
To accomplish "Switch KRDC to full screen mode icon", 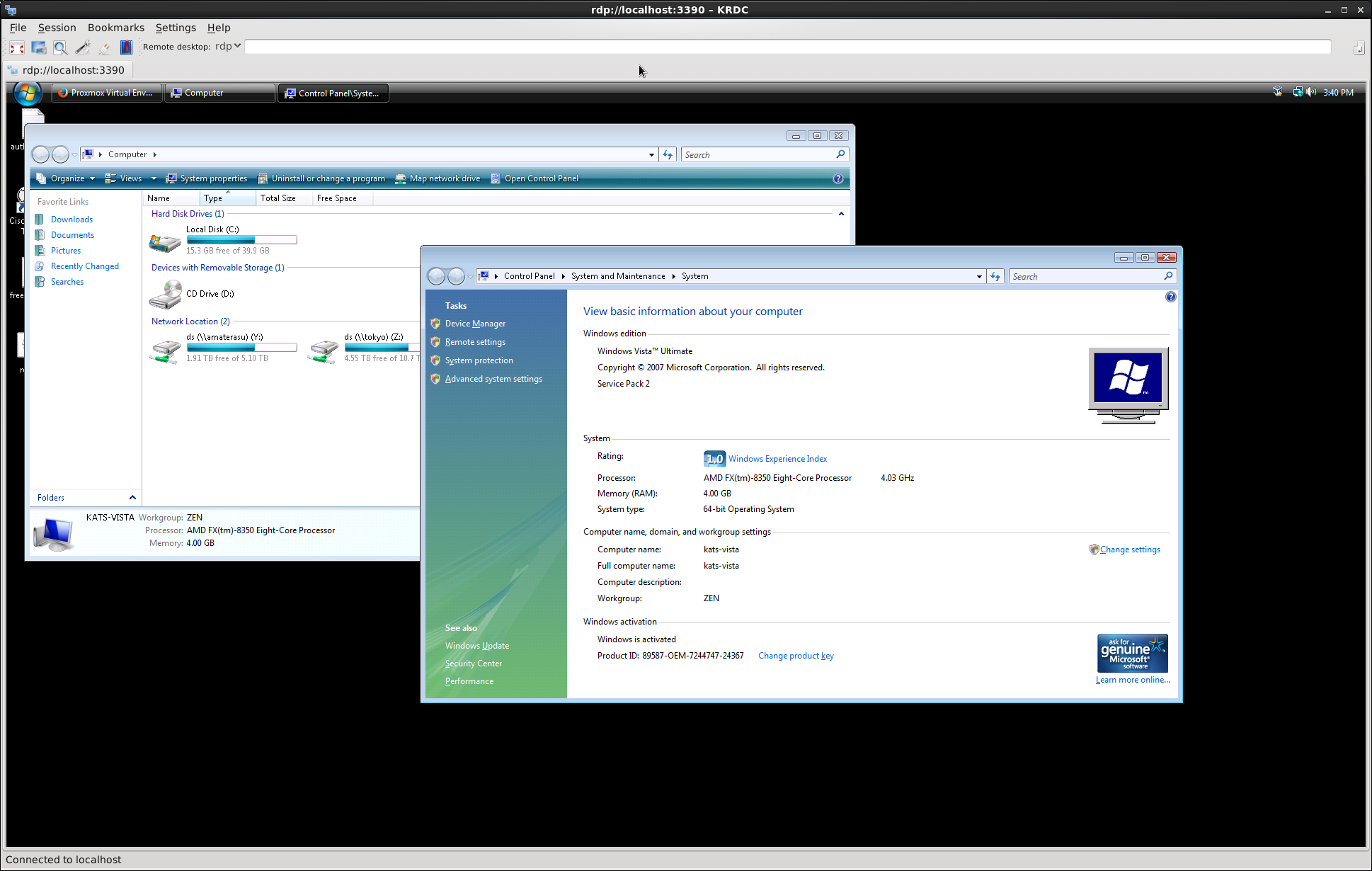I will point(17,47).
